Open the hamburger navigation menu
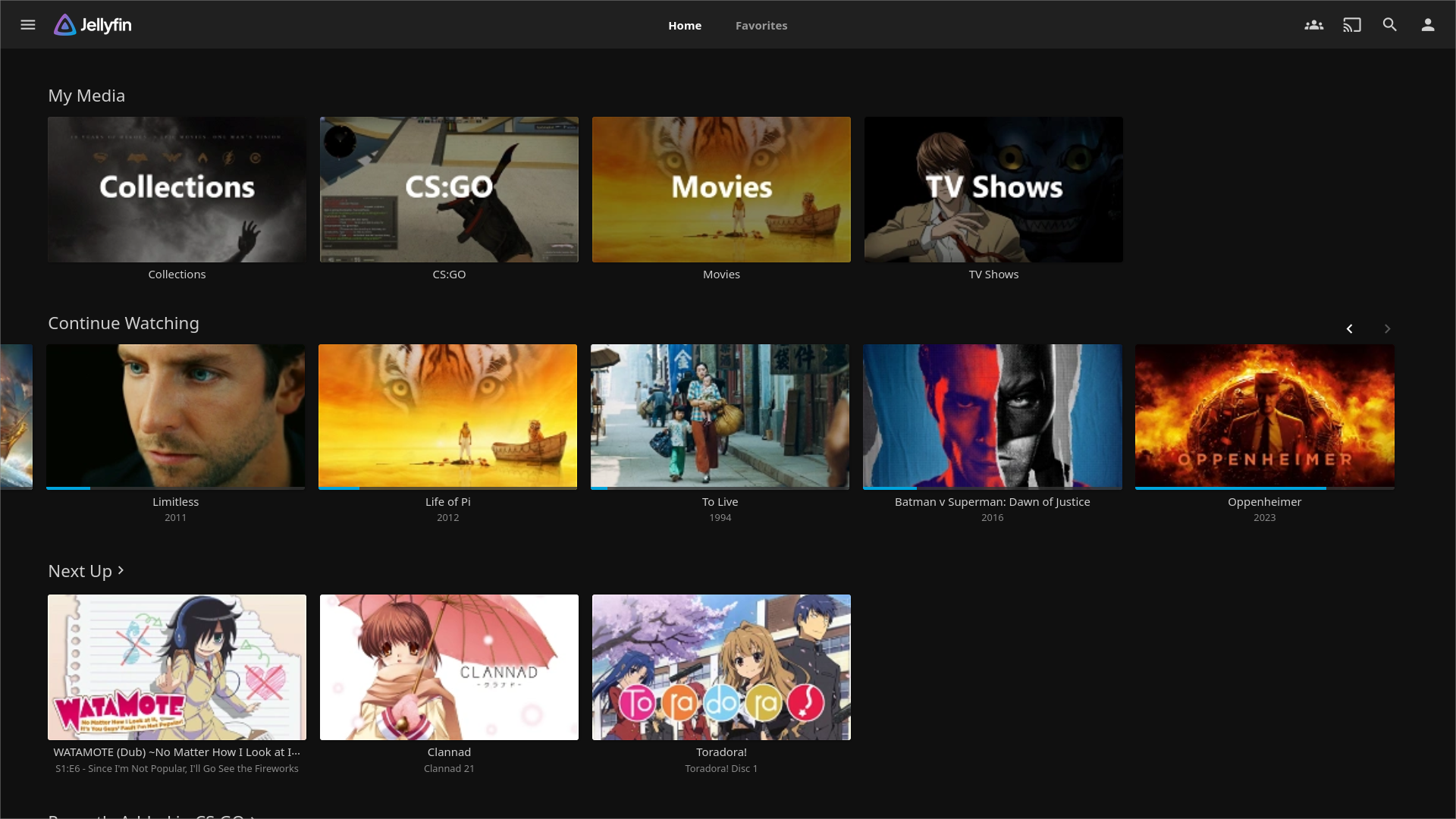Viewport: 1456px width, 819px height. [28, 25]
